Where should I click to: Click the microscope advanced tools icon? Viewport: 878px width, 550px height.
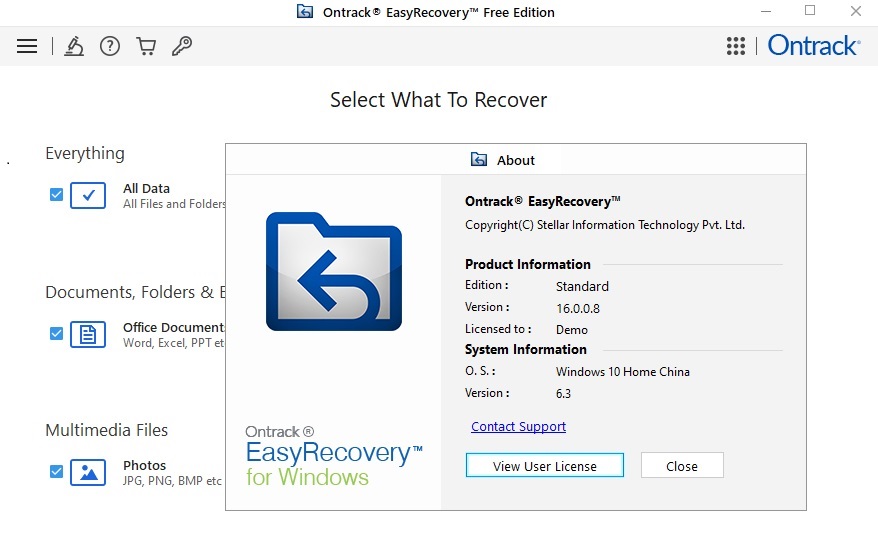click(x=74, y=46)
